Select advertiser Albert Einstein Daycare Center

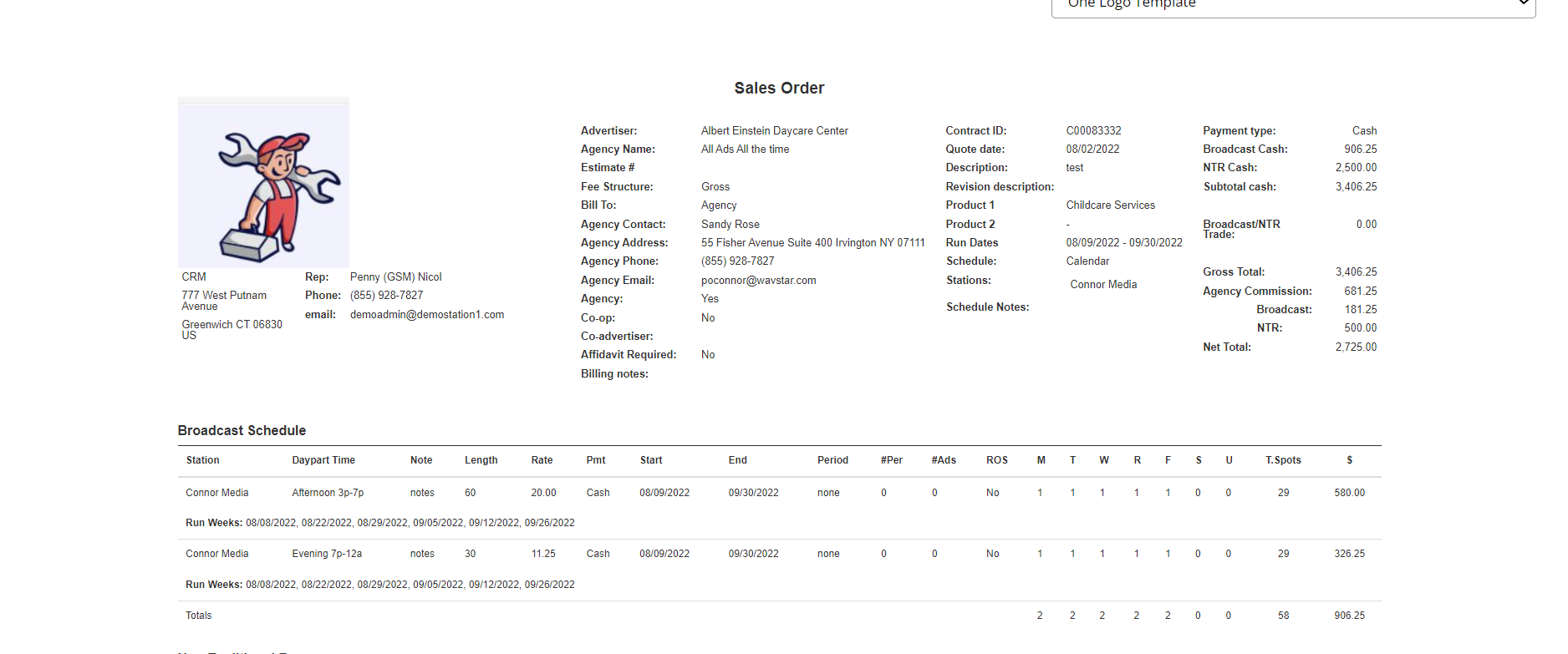774,131
